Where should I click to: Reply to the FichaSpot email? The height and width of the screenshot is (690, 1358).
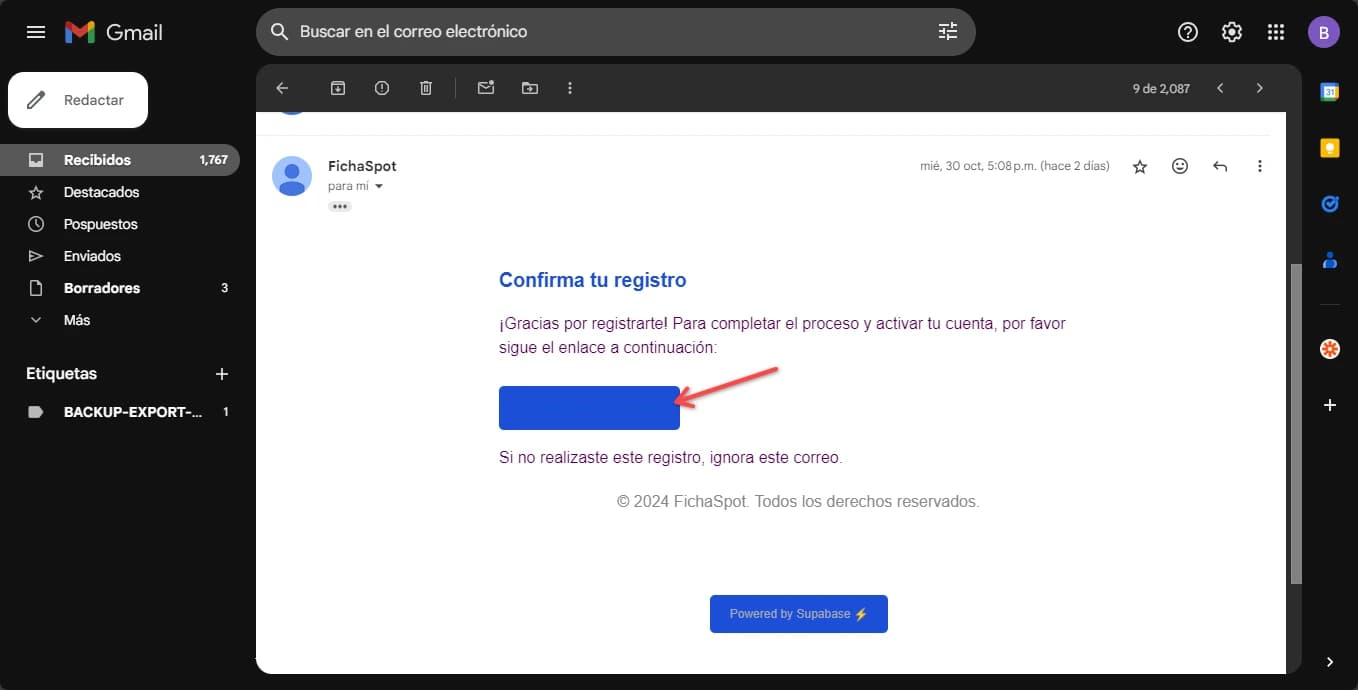1219,166
